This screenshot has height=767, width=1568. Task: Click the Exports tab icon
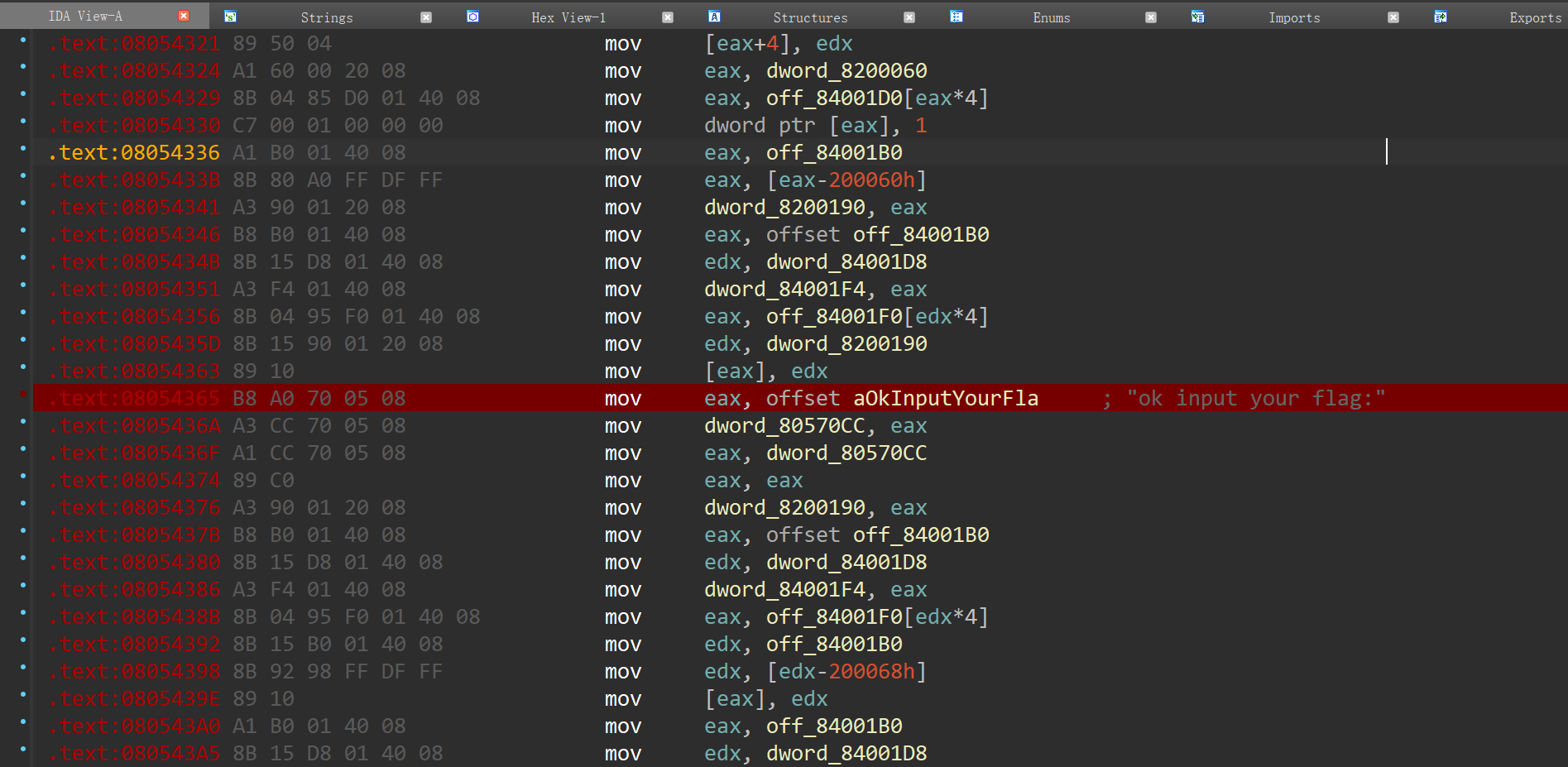tap(1440, 17)
